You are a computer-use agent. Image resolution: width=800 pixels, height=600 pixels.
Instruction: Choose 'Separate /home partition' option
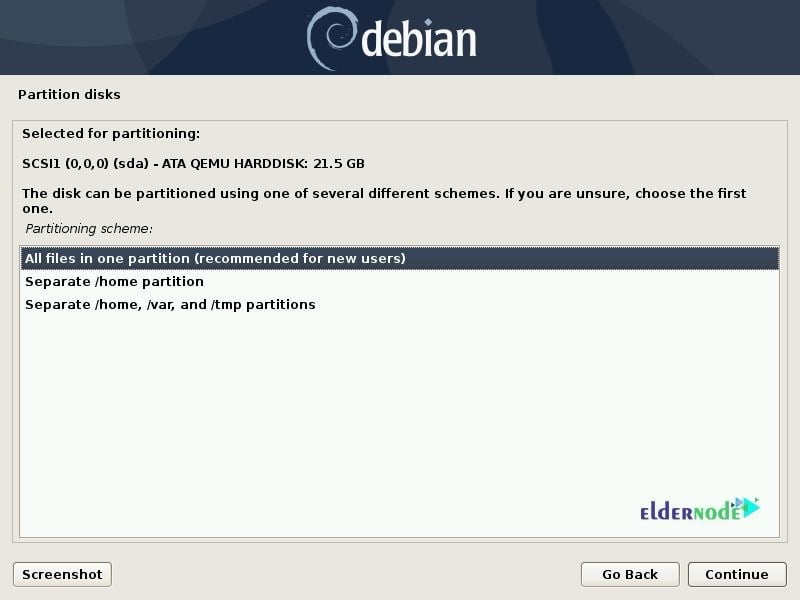click(x=399, y=282)
